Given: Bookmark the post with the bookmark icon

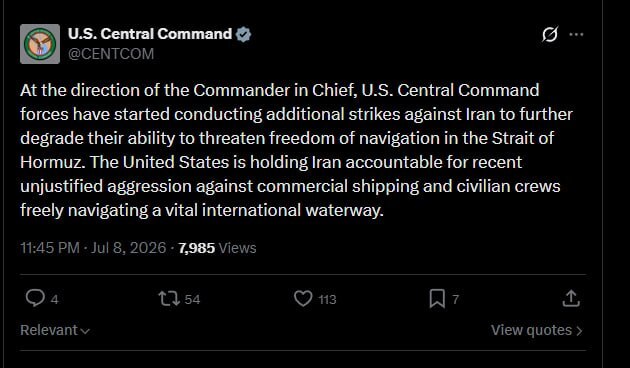Looking at the screenshot, I should 437,298.
